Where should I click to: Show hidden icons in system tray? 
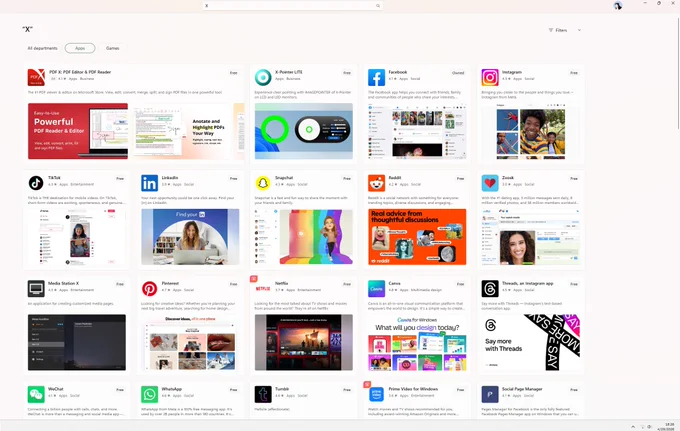633,427
